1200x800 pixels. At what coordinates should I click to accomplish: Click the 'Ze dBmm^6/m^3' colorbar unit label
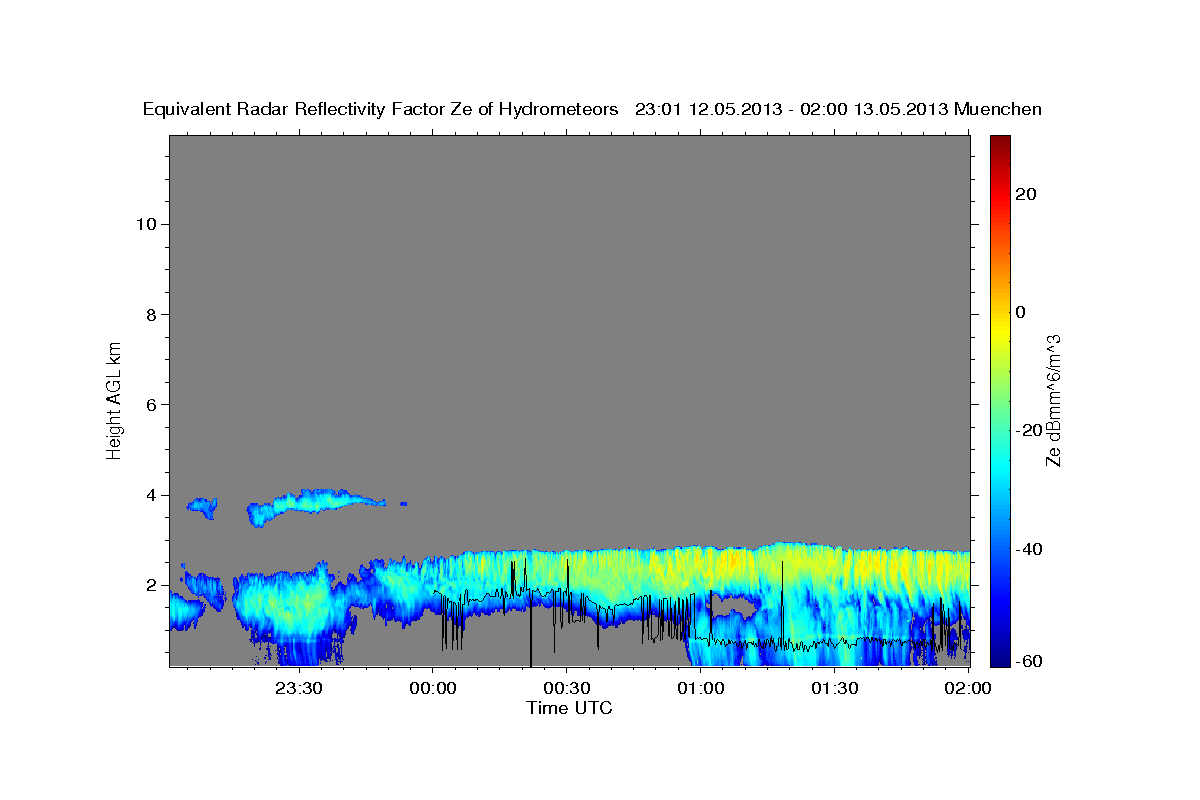[x=1053, y=400]
